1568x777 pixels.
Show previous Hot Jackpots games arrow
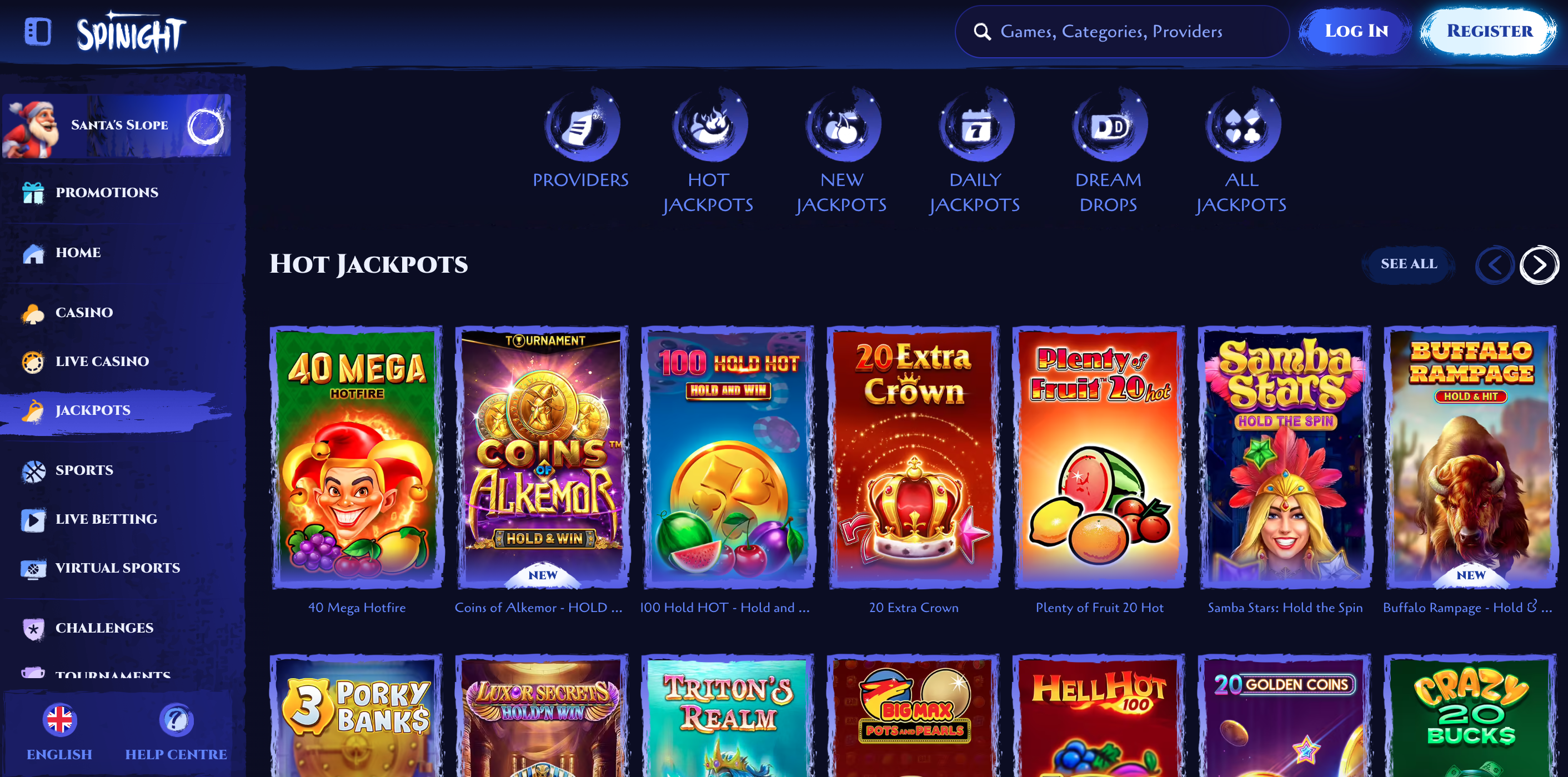pyautogui.click(x=1494, y=265)
